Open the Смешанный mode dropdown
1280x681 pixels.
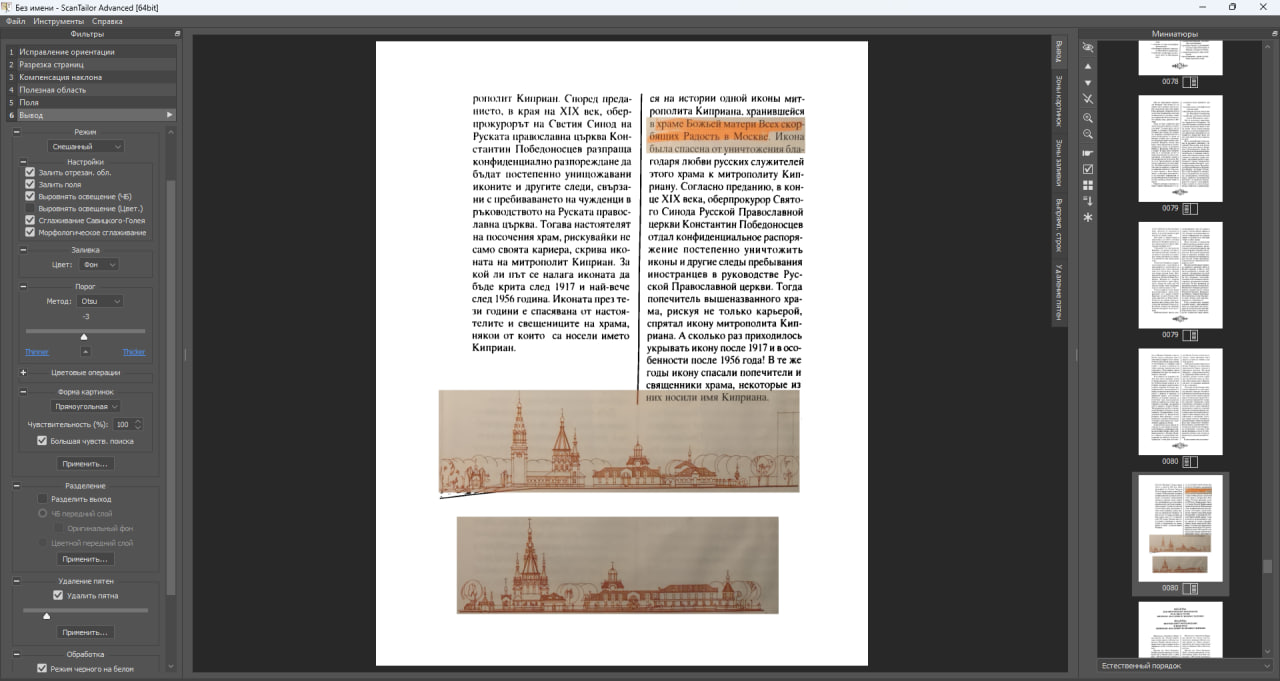86,146
